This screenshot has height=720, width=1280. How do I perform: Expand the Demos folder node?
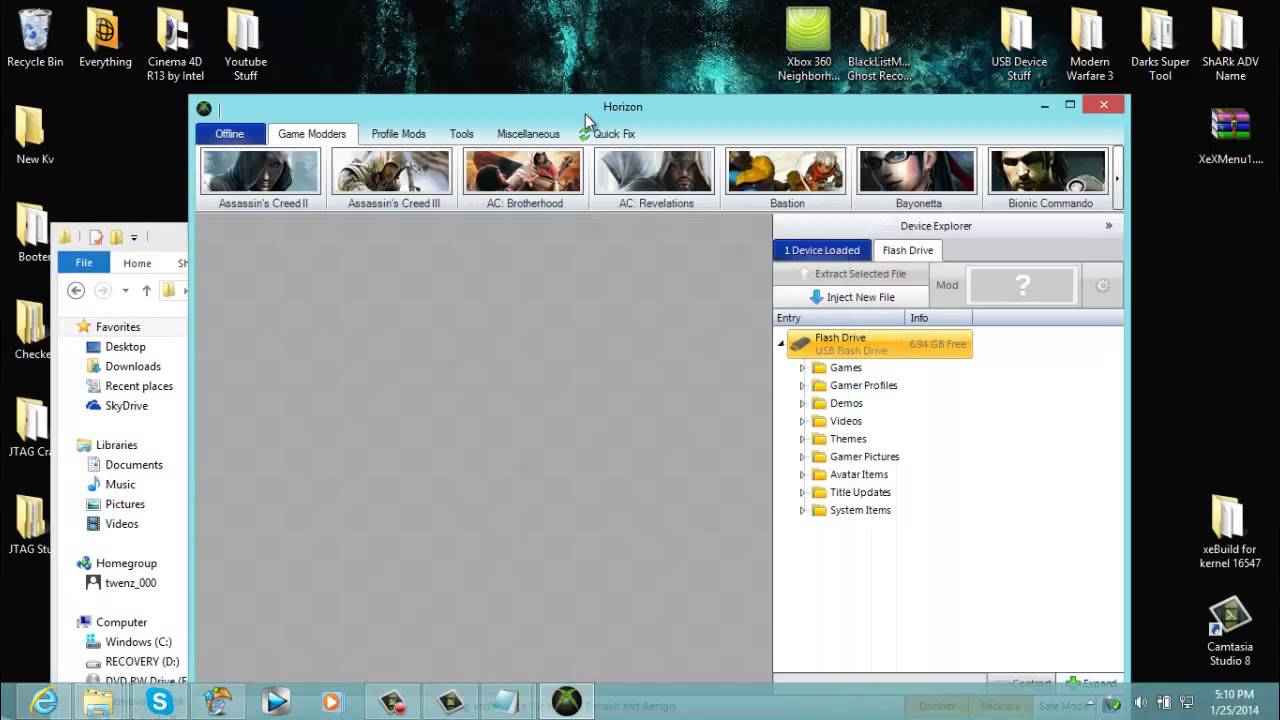(802, 404)
